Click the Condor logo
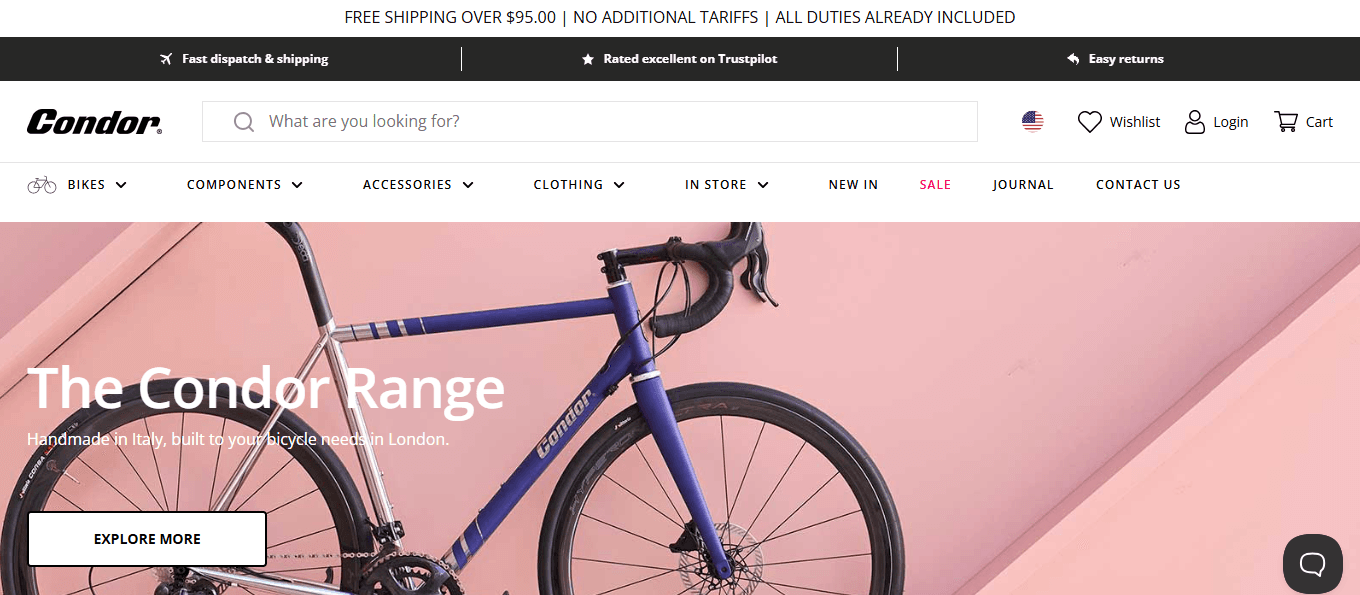 coord(94,122)
